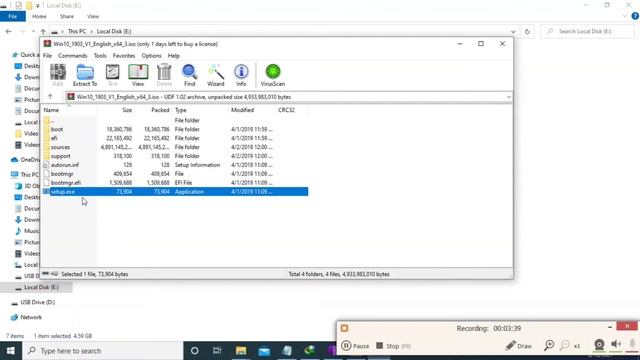Select the autorun.inf file
The width and height of the screenshot is (640, 360).
tap(175, 165)
